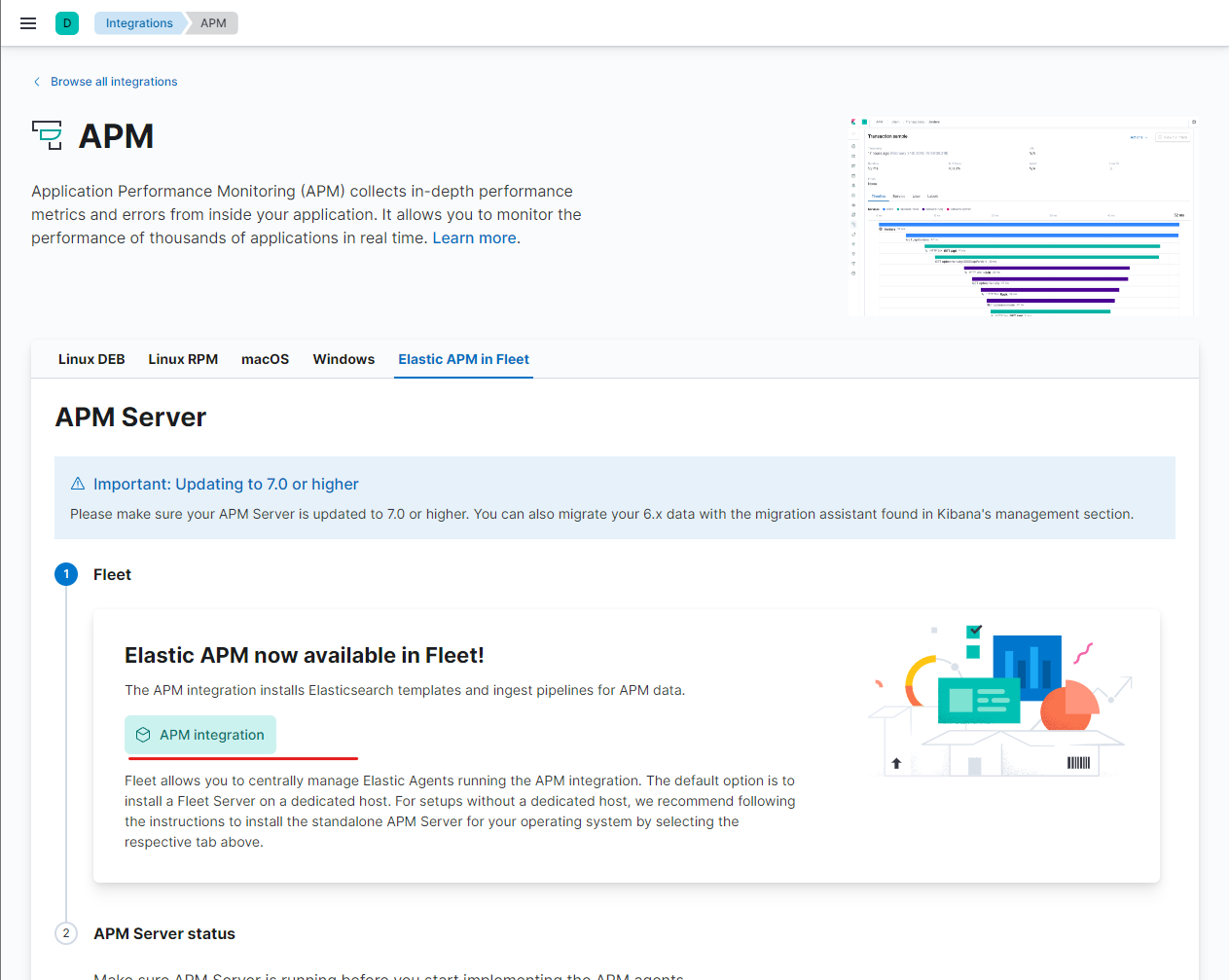Viewport: 1229px width, 980px height.
Task: Switch to the Windows tab
Action: [x=343, y=359]
